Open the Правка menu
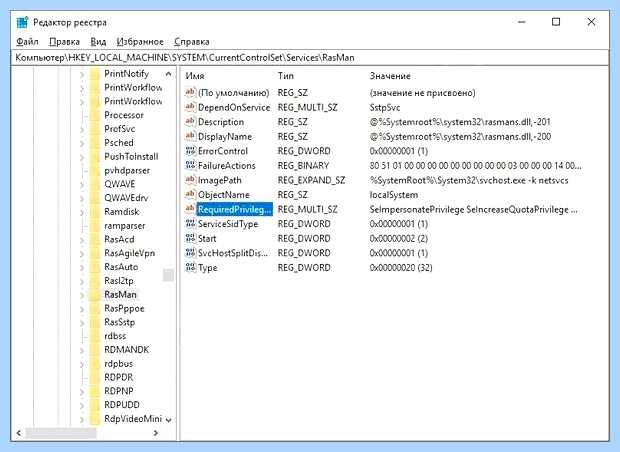The width and height of the screenshot is (620, 452). (64, 42)
